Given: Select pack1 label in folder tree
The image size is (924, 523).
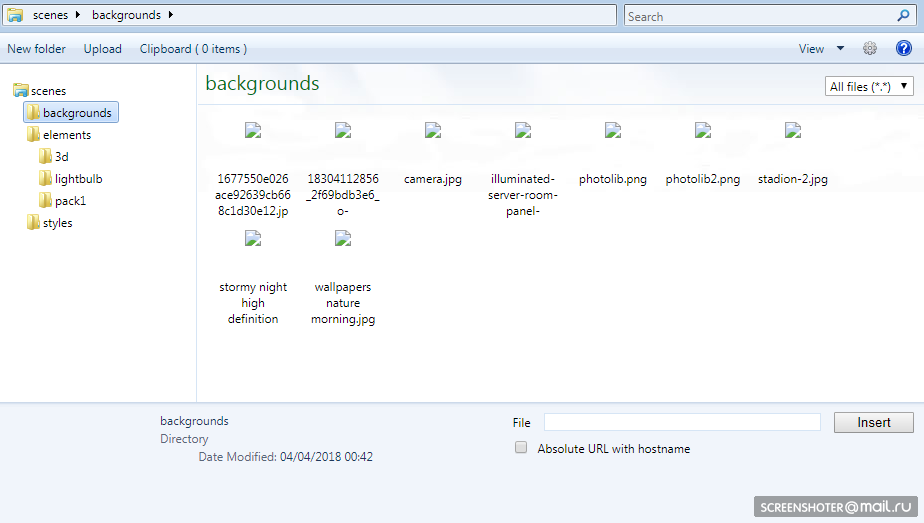Looking at the screenshot, I should (x=70, y=201).
